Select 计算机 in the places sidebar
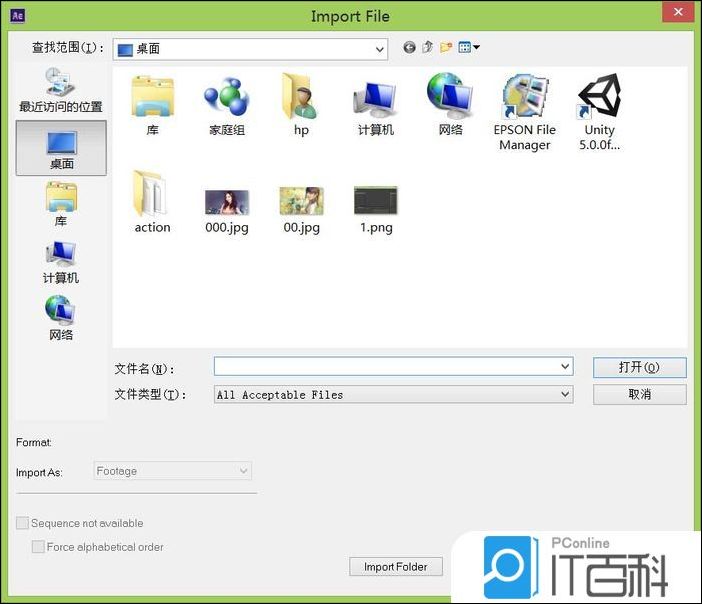The width and height of the screenshot is (702, 604). click(x=61, y=262)
